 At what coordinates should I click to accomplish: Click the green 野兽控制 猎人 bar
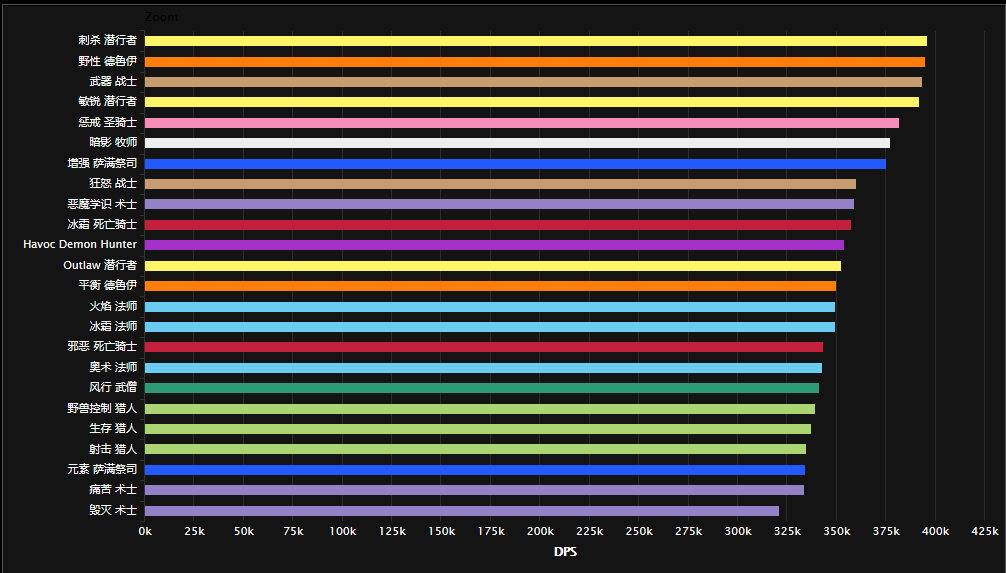tap(480, 409)
